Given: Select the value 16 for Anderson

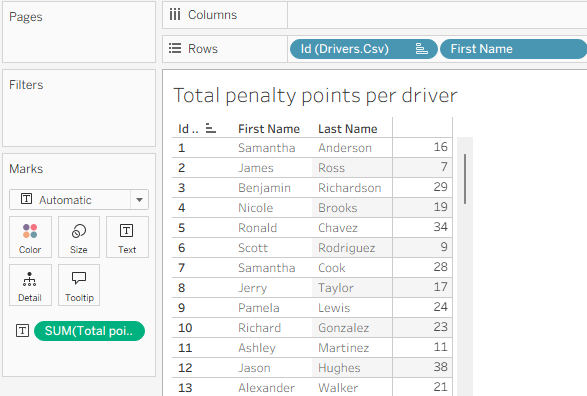Looking at the screenshot, I should 441,147.
